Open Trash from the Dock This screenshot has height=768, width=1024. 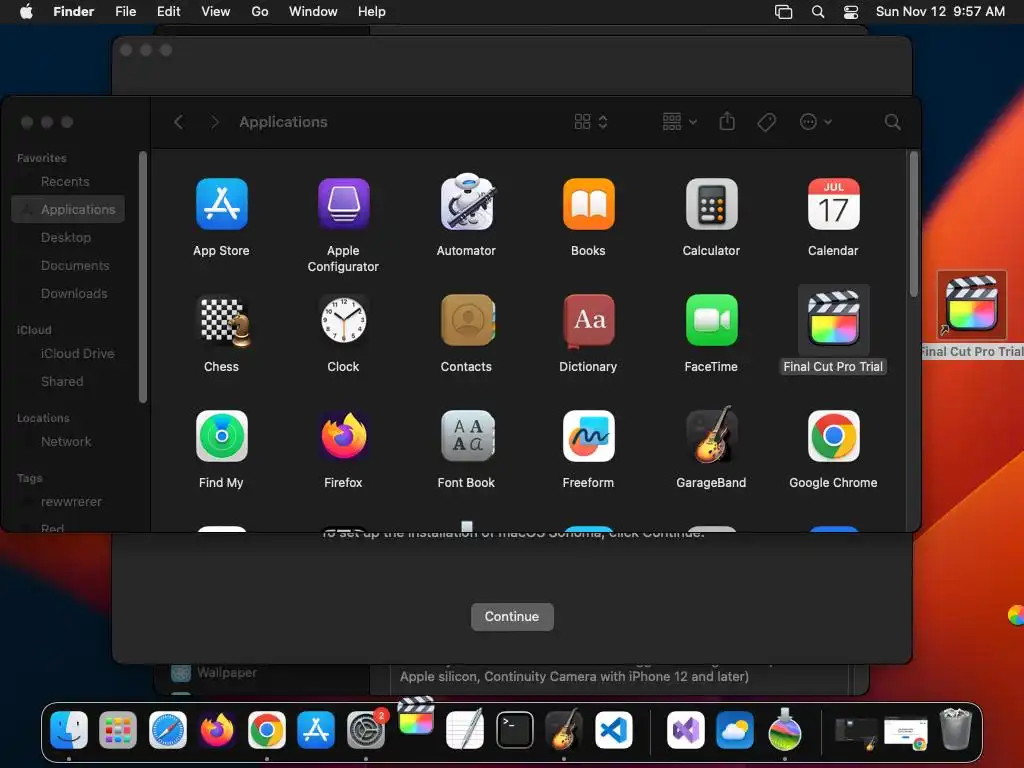[x=955, y=729]
